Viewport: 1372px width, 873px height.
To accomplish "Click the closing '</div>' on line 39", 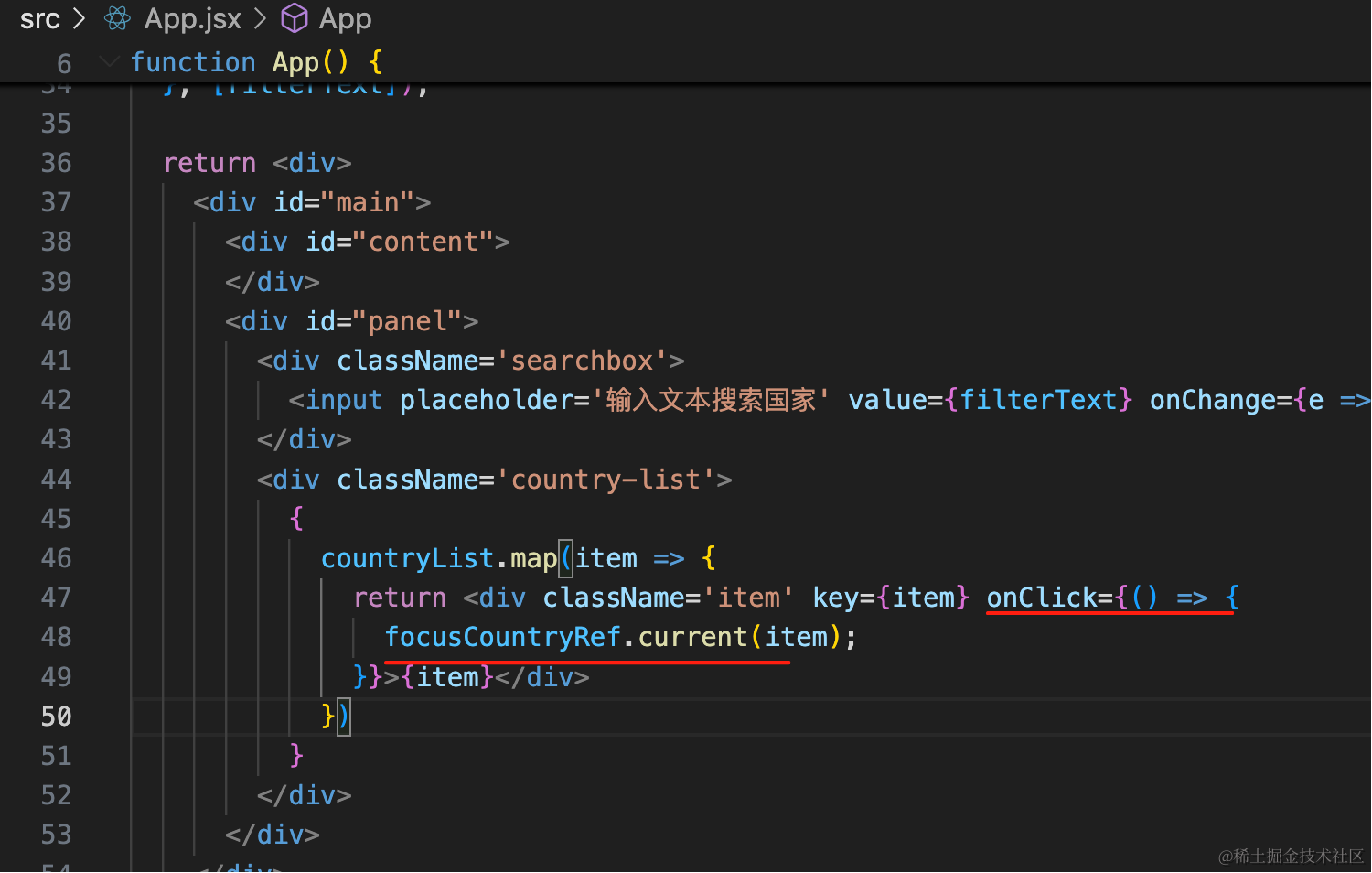I will [273, 282].
